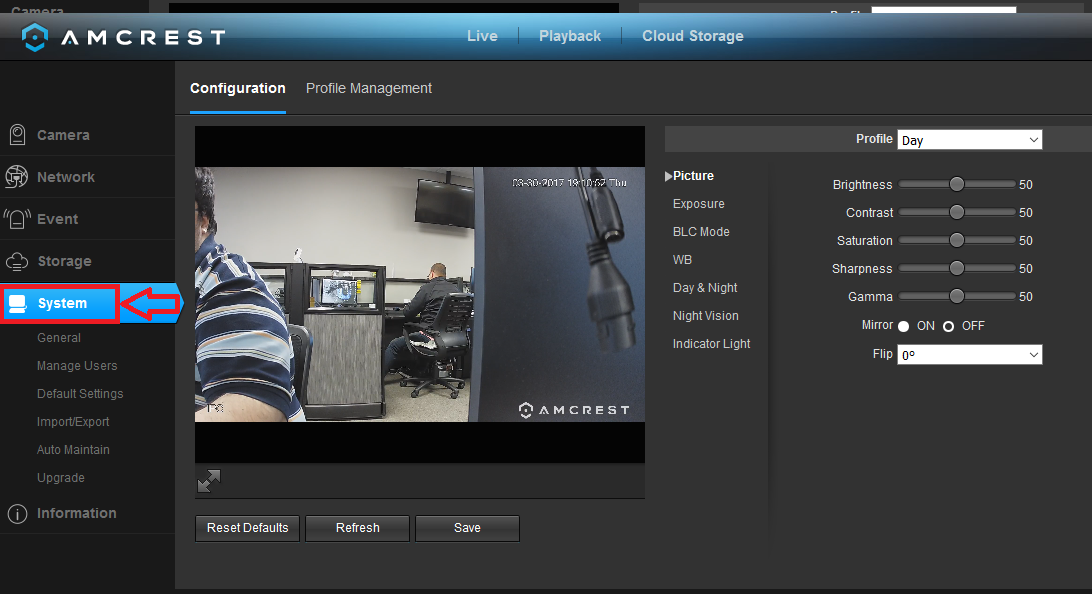This screenshot has height=594, width=1092.
Task: Open the Profile dropdown showing Day
Action: (x=969, y=140)
